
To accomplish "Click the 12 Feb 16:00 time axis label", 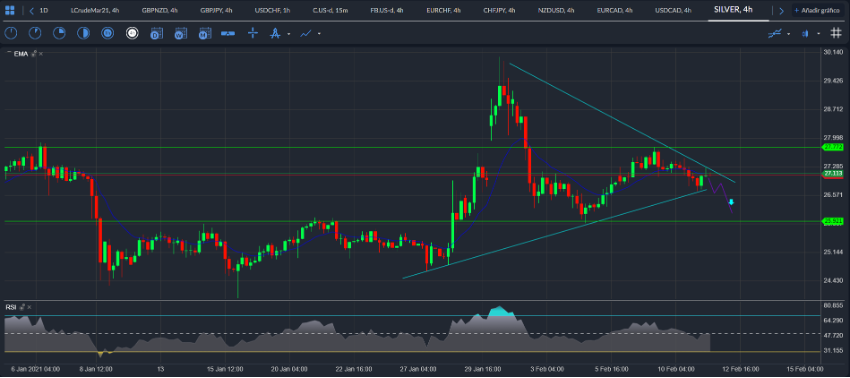I will pos(739,369).
